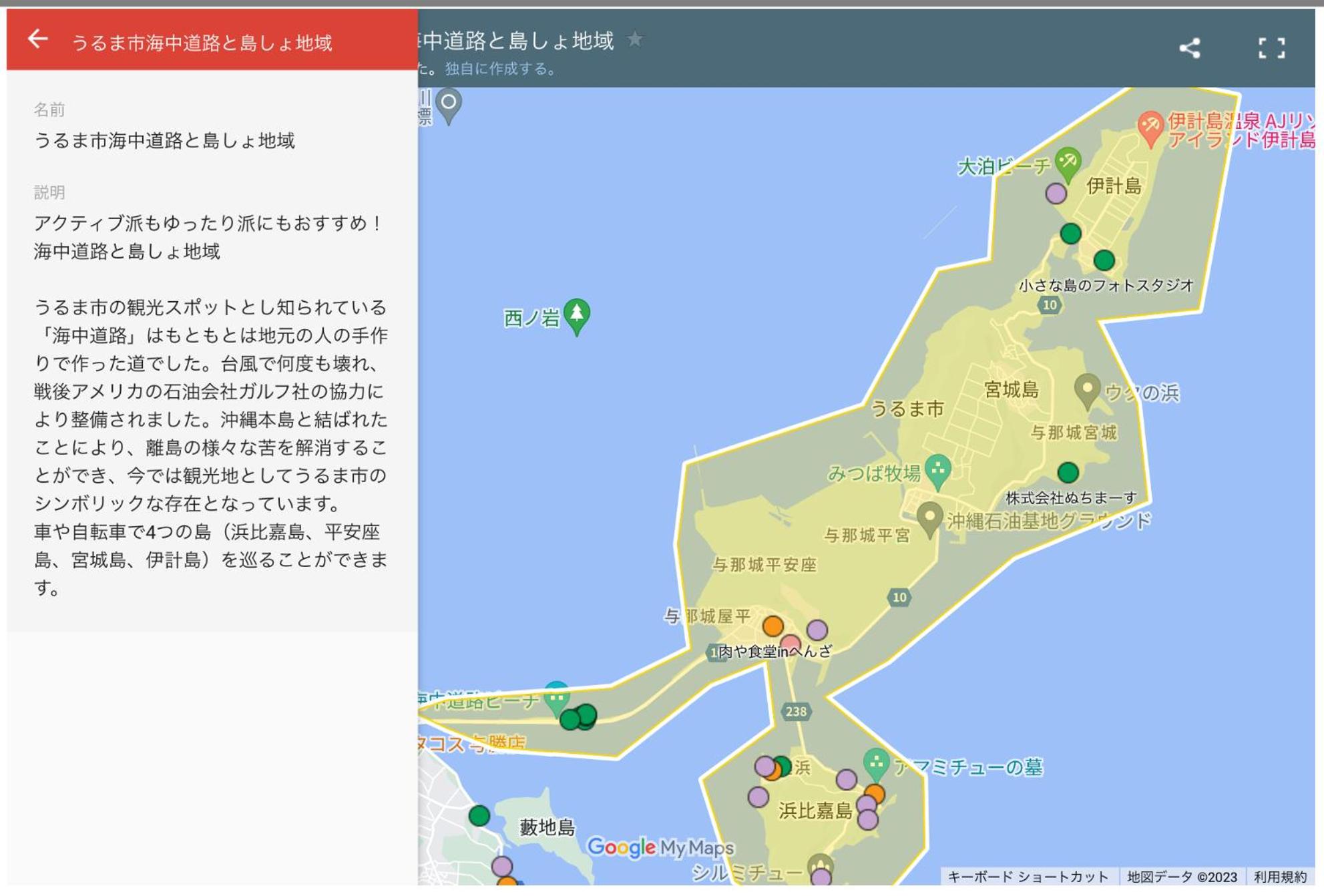
Task: Click the 名前 field label in sidebar
Action: 49,109
